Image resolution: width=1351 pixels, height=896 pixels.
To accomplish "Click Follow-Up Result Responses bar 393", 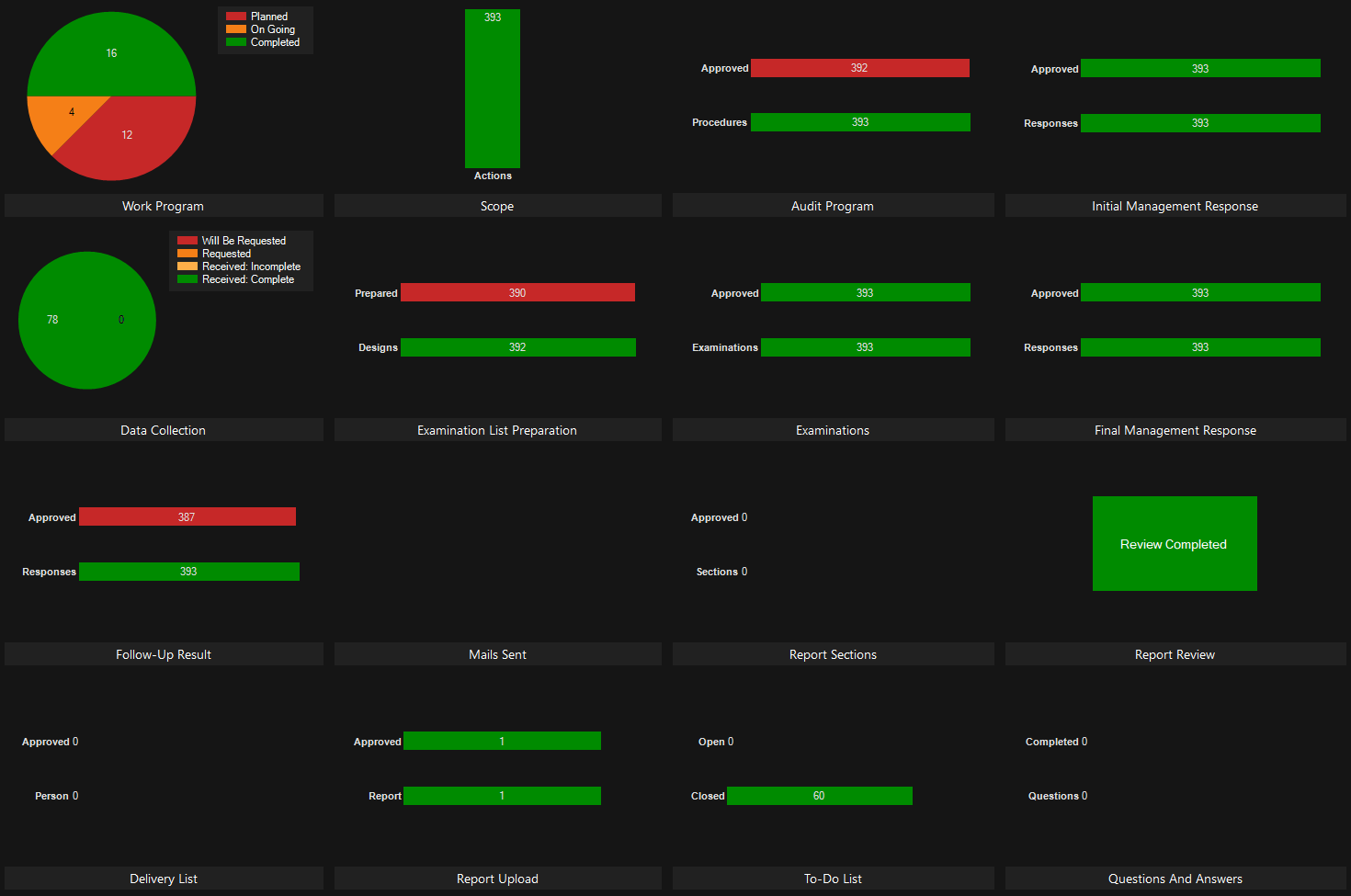I will tap(189, 572).
